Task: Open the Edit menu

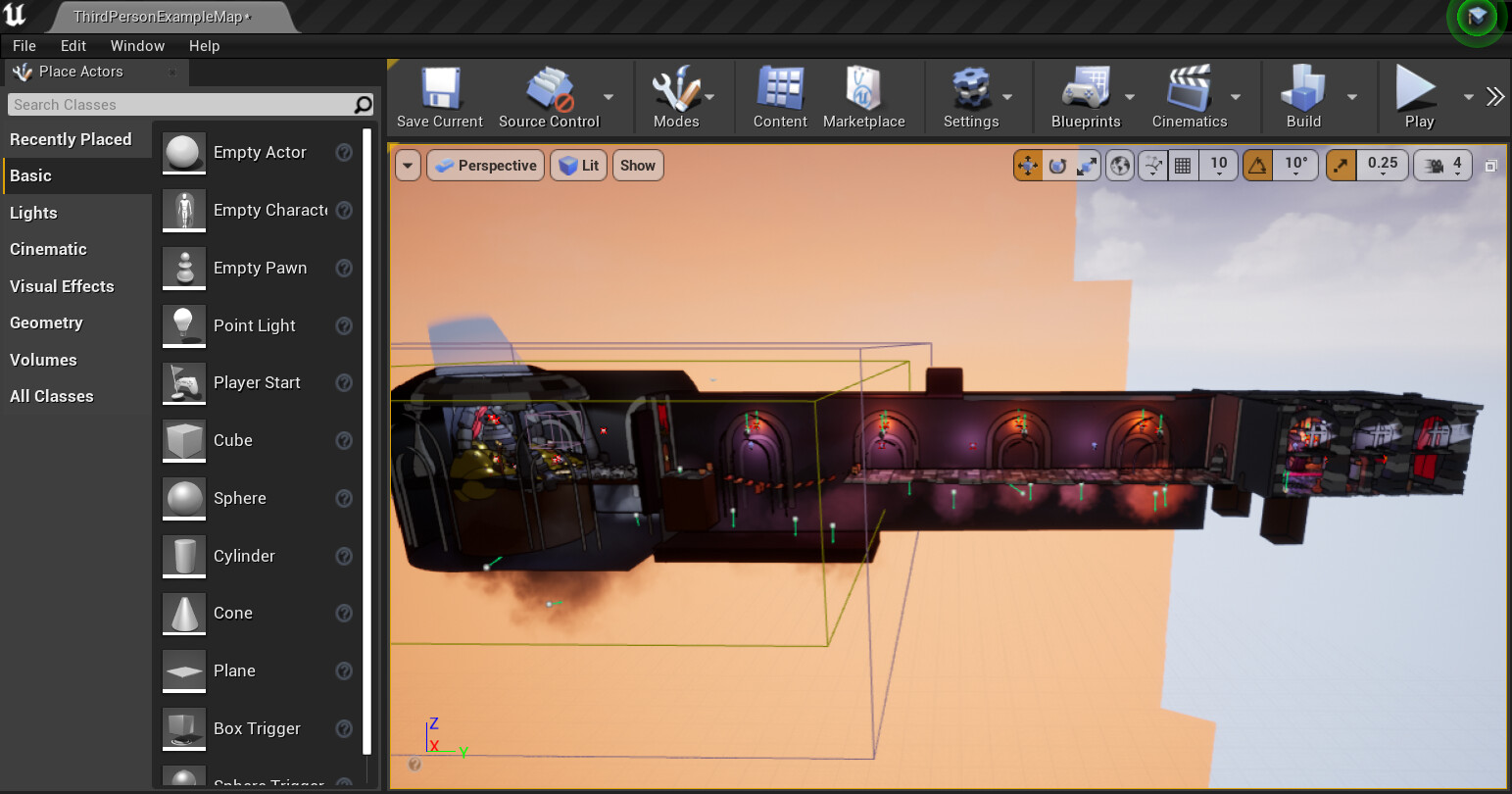Action: 73,45
